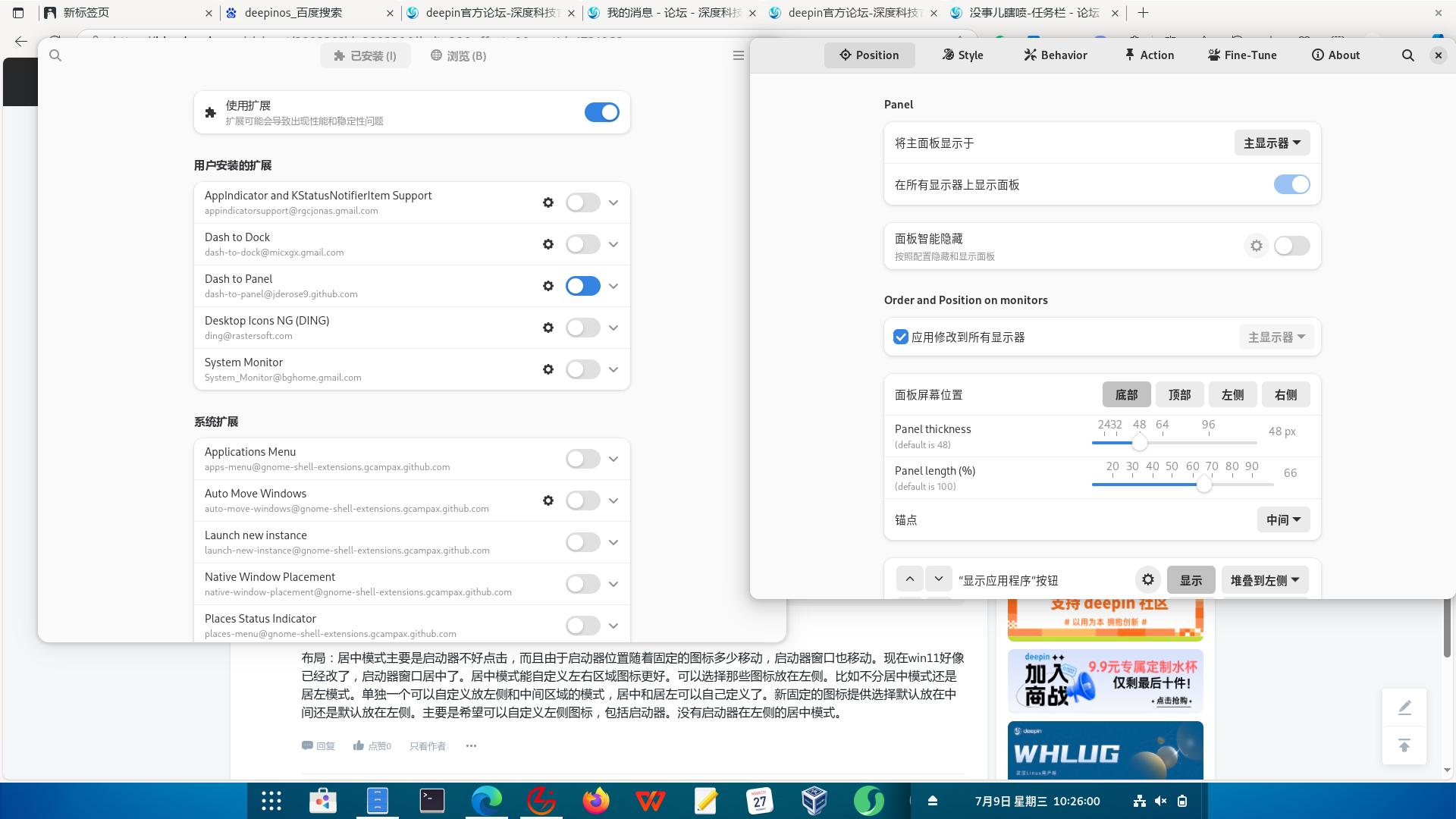Open settings gear for Auto Move Windows

tap(548, 500)
